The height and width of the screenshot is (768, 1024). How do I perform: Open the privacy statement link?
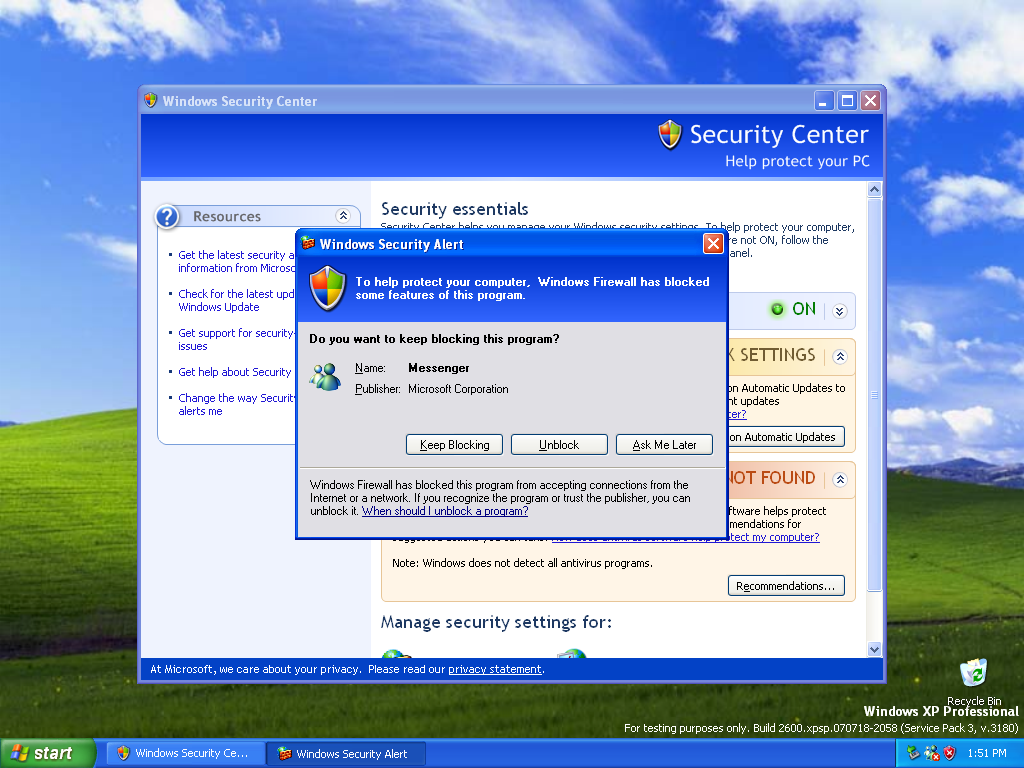click(x=494, y=669)
